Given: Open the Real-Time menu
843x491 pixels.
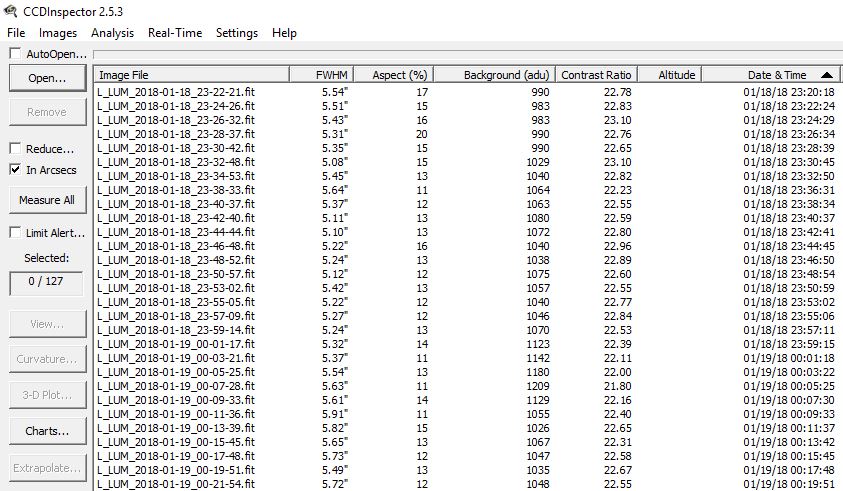Looking at the screenshot, I should pos(175,33).
